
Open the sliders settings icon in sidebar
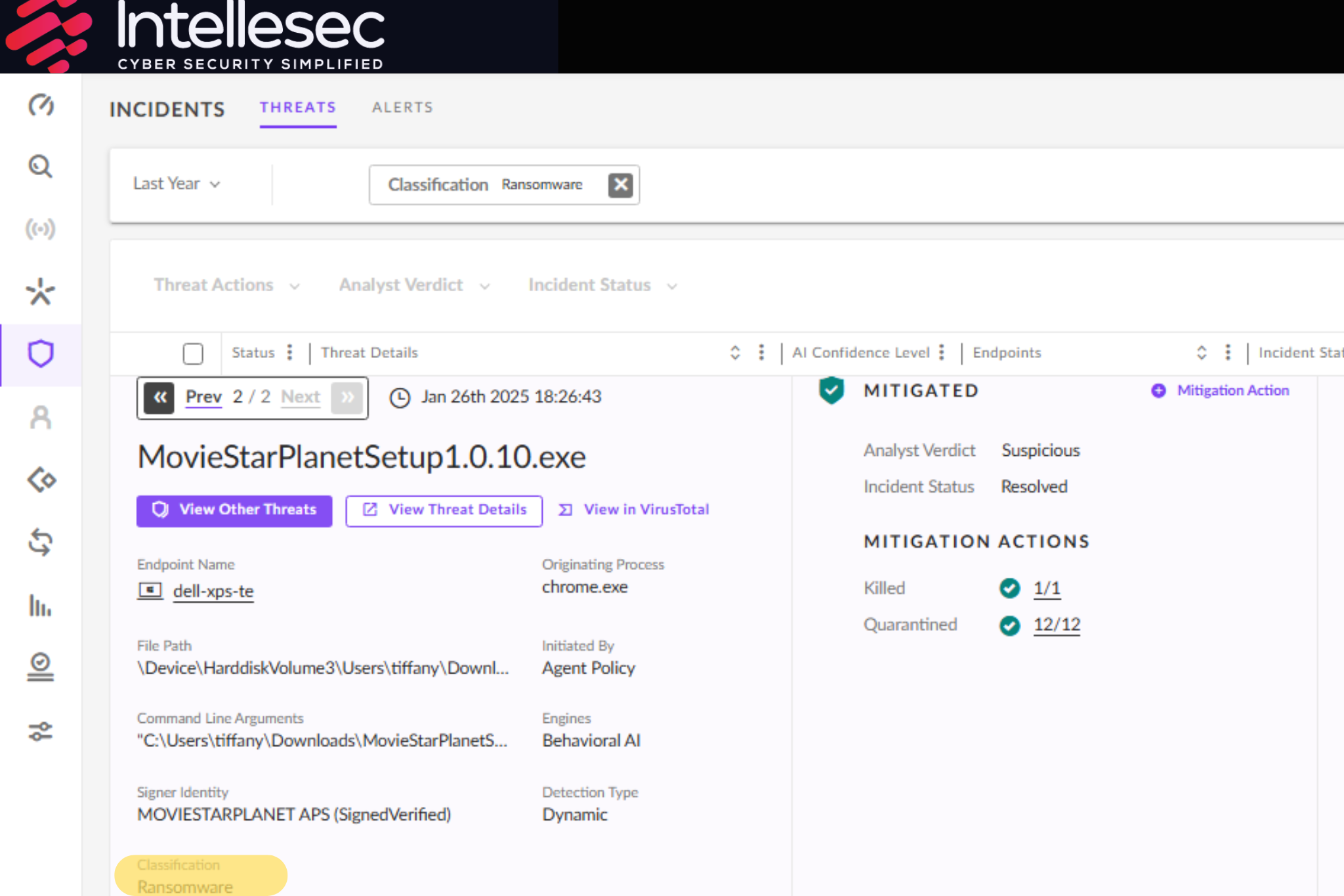(x=41, y=731)
